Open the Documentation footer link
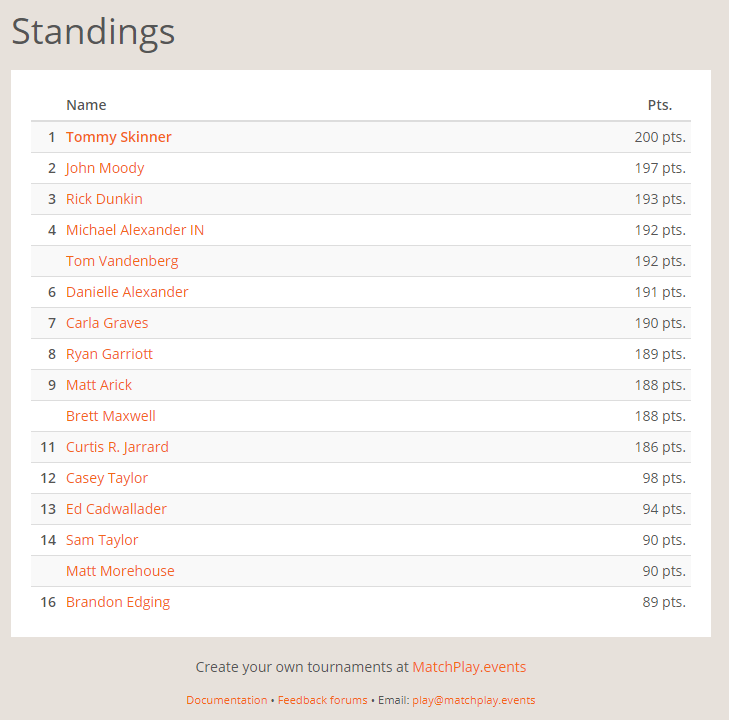729x720 pixels. [226, 700]
